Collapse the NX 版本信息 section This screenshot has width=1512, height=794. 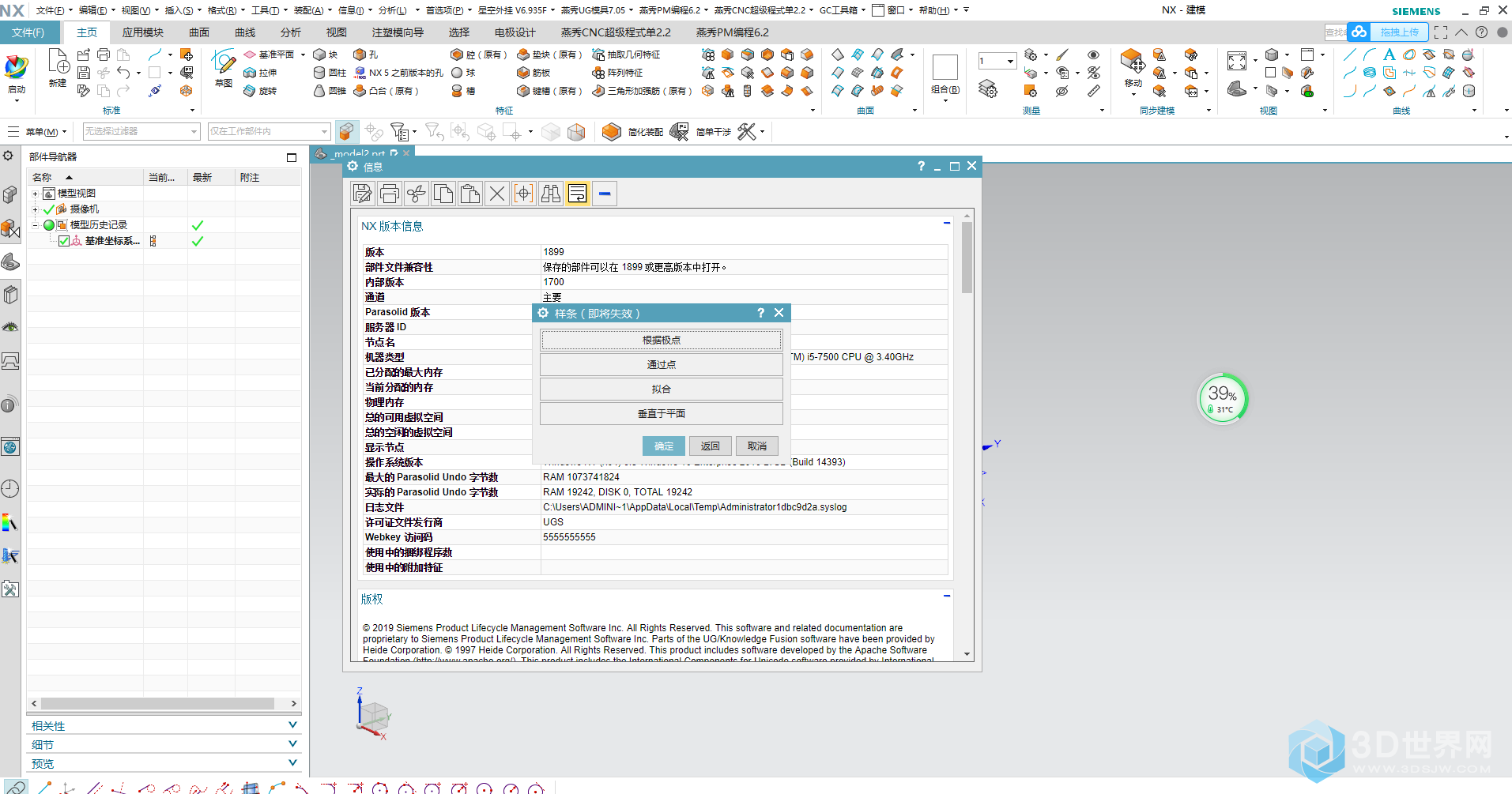pyautogui.click(x=946, y=224)
